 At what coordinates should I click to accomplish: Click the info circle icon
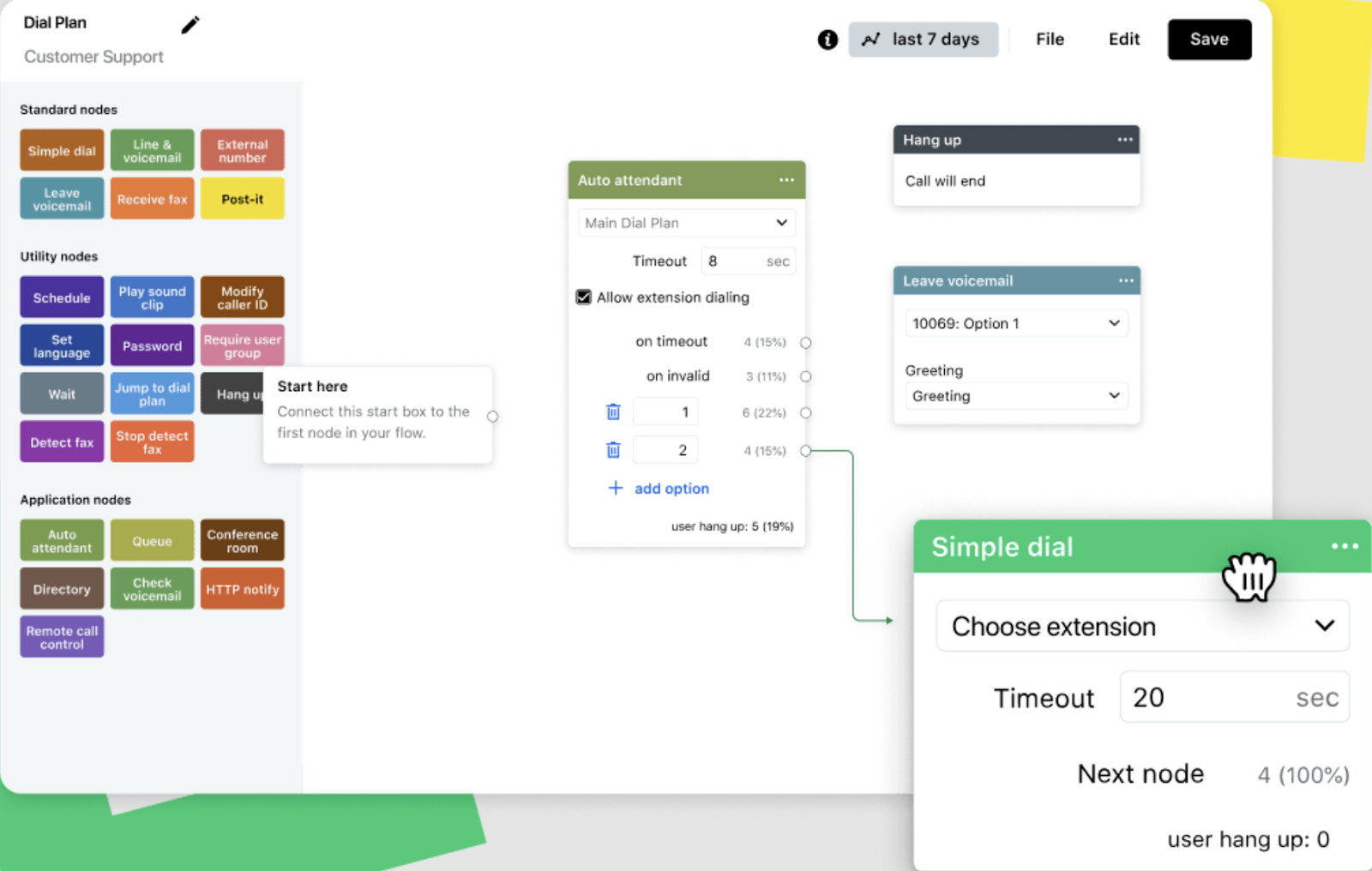[827, 39]
